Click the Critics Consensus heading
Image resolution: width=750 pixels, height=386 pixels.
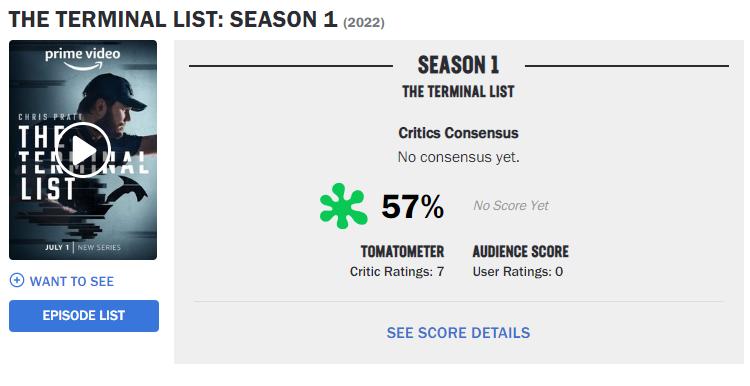tap(458, 133)
